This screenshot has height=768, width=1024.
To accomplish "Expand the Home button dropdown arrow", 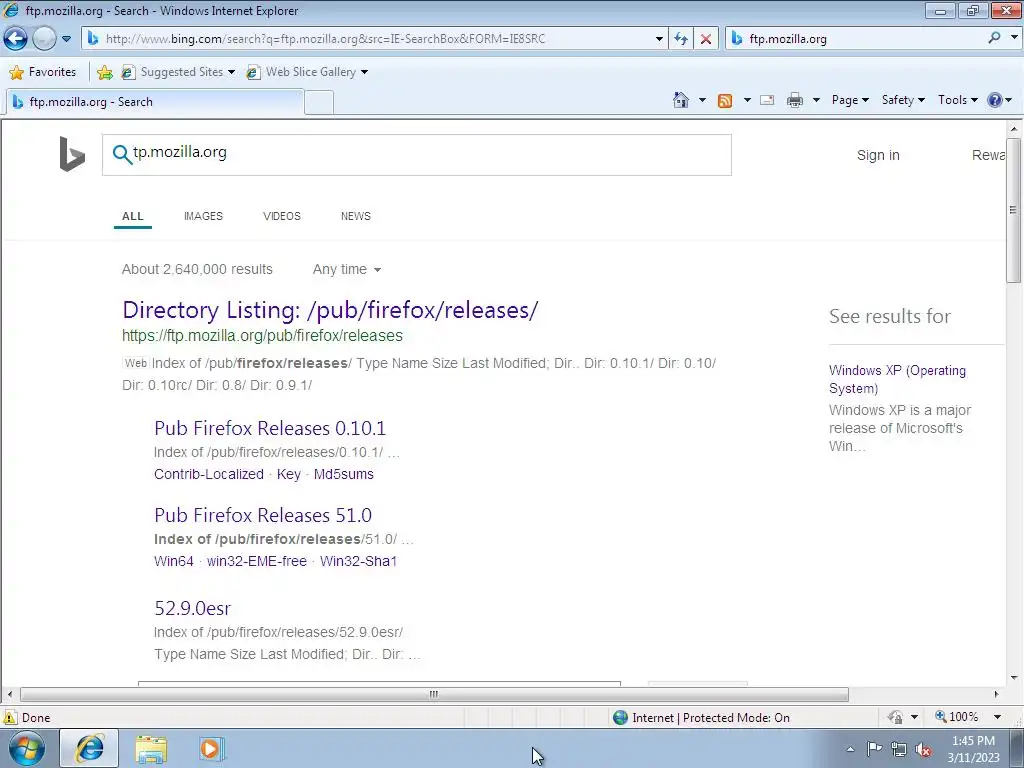I will click(702, 100).
